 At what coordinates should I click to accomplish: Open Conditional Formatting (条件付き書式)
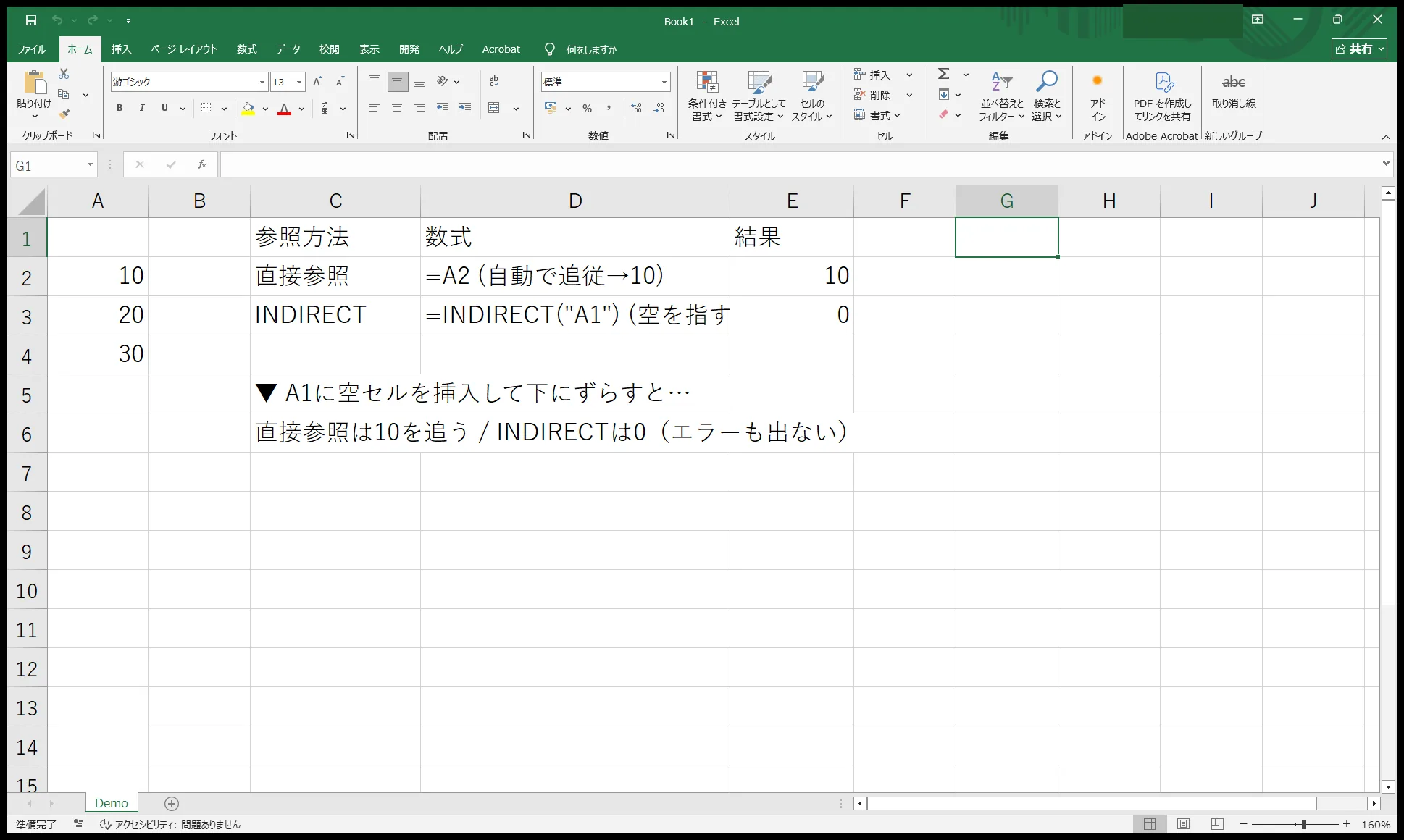pos(707,96)
